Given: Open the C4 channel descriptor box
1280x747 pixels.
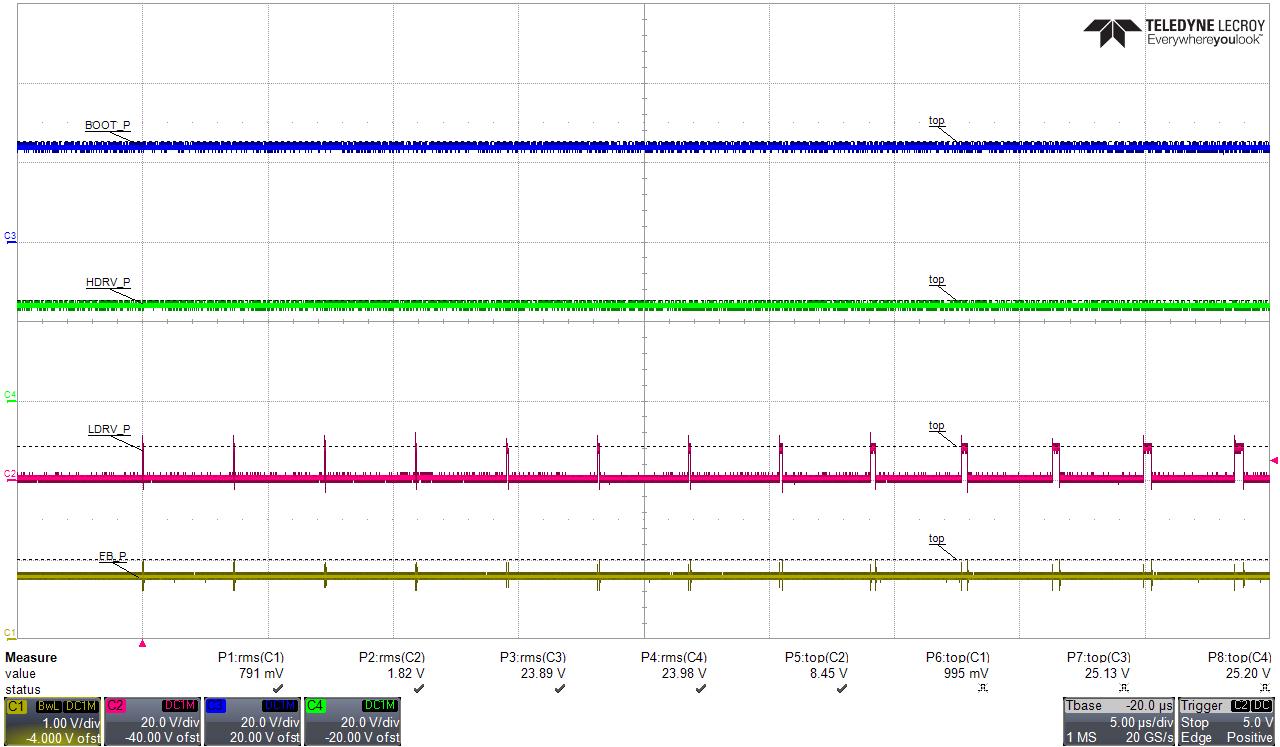Looking at the screenshot, I should [x=352, y=721].
